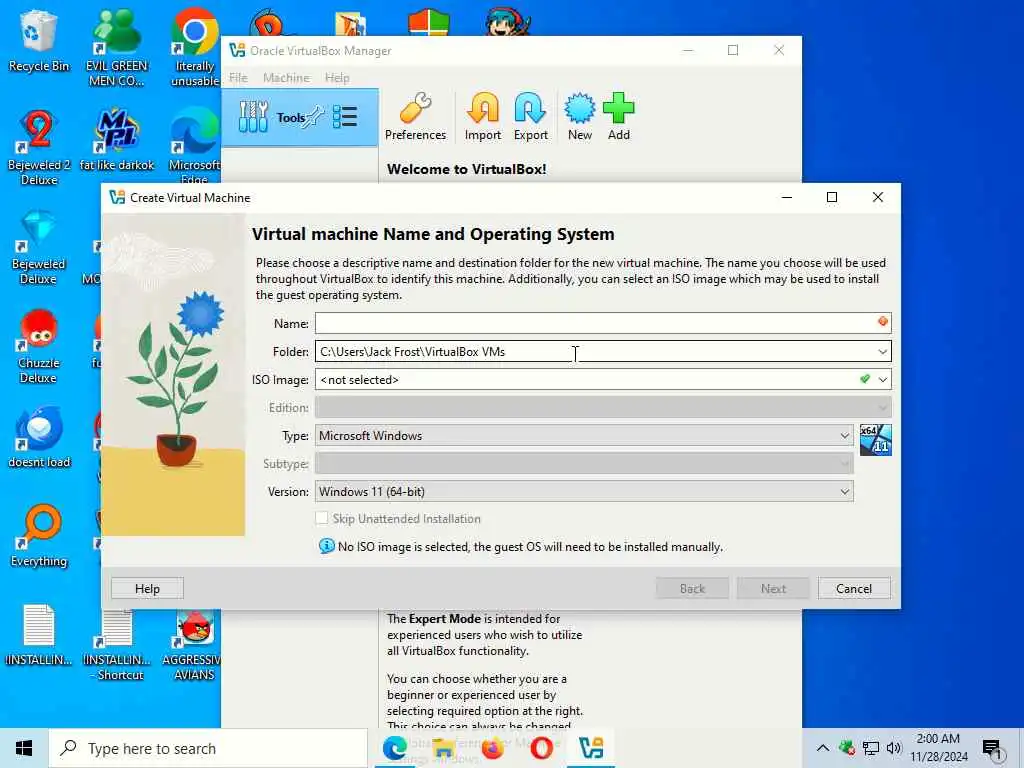Maximize the Create Virtual Machine dialog
The height and width of the screenshot is (768, 1024).
[831, 197]
